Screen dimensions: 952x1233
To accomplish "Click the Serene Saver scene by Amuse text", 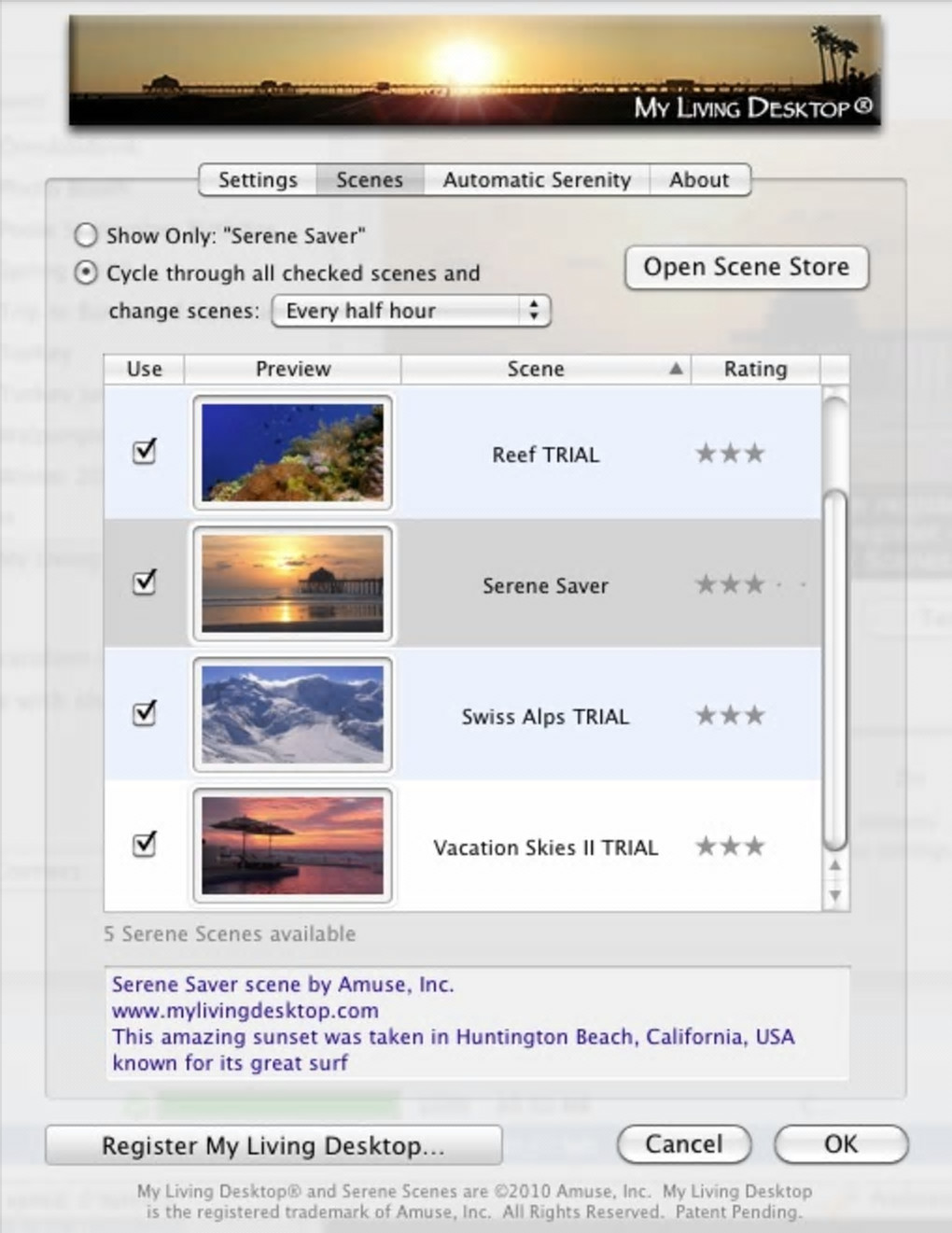I will click(283, 985).
